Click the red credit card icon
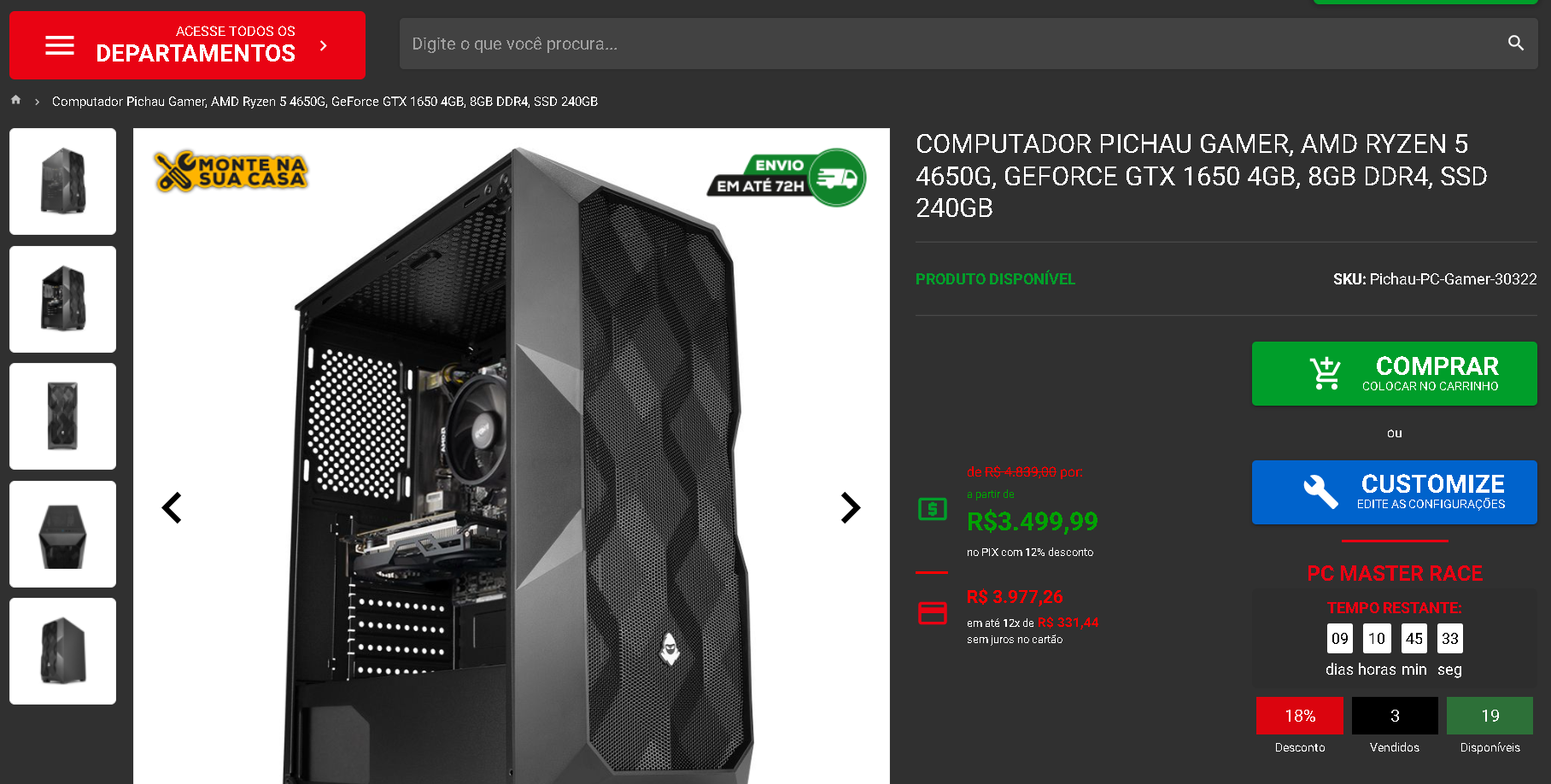 tap(933, 613)
